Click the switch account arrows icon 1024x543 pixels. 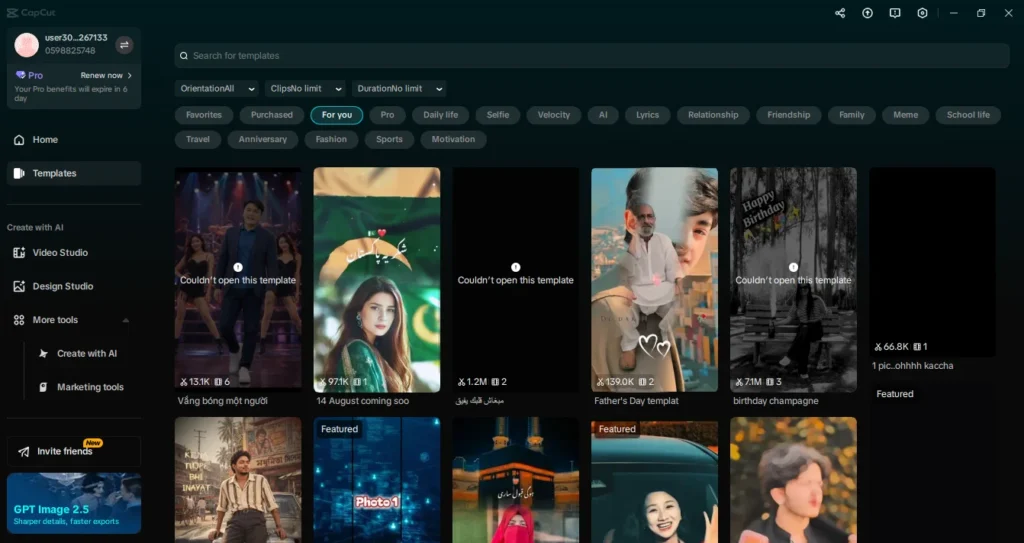pos(124,44)
